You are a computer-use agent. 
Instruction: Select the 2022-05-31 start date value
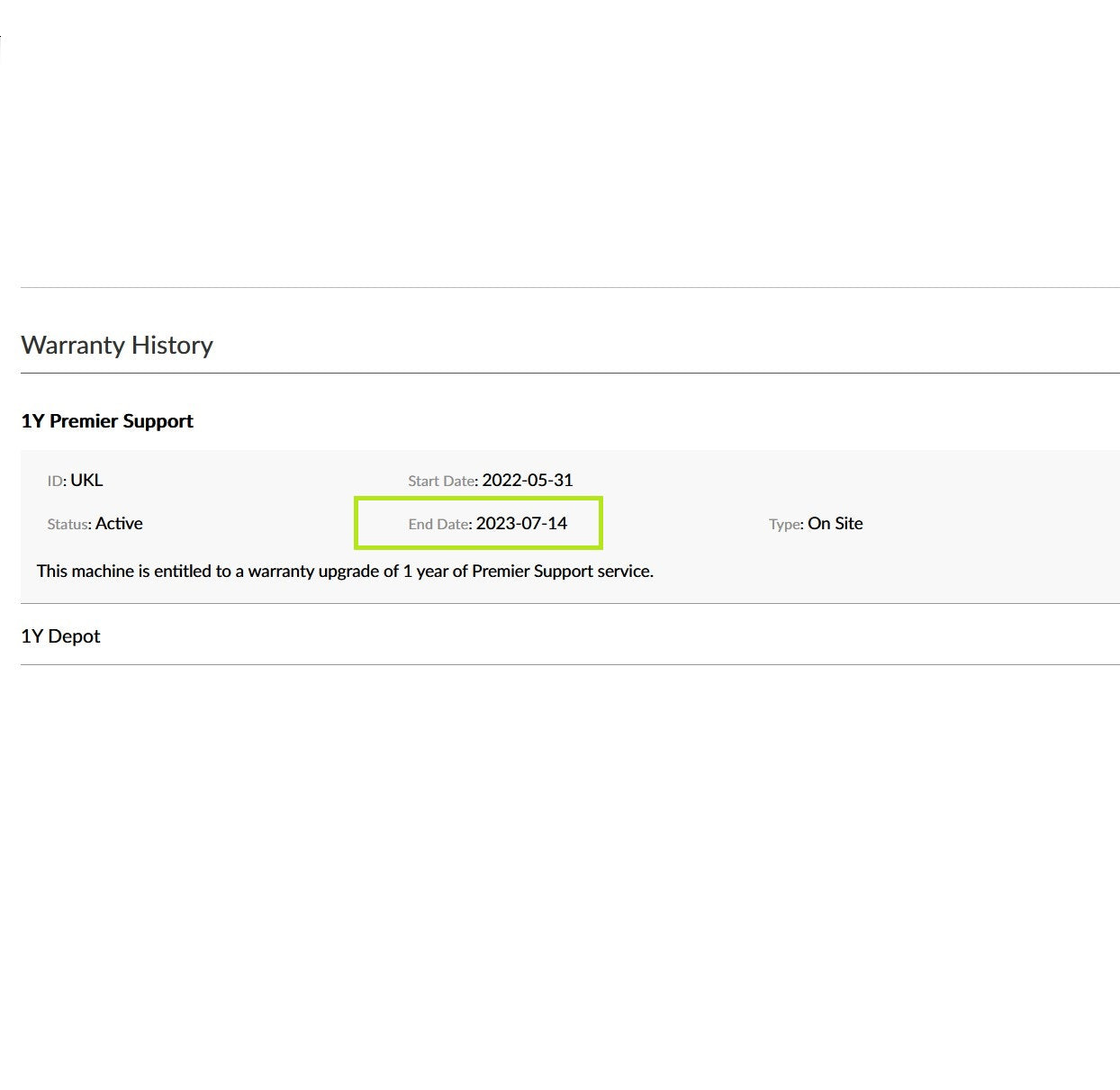(528, 480)
